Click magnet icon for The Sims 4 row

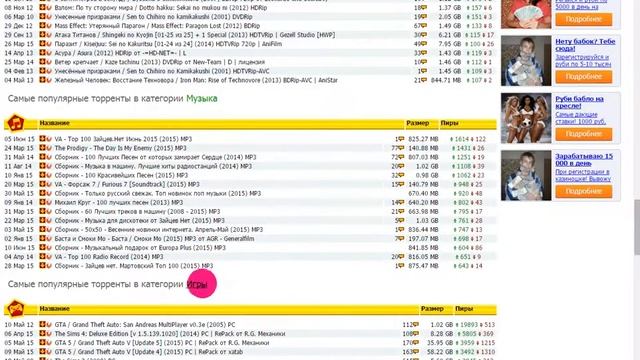[x=49, y=334]
